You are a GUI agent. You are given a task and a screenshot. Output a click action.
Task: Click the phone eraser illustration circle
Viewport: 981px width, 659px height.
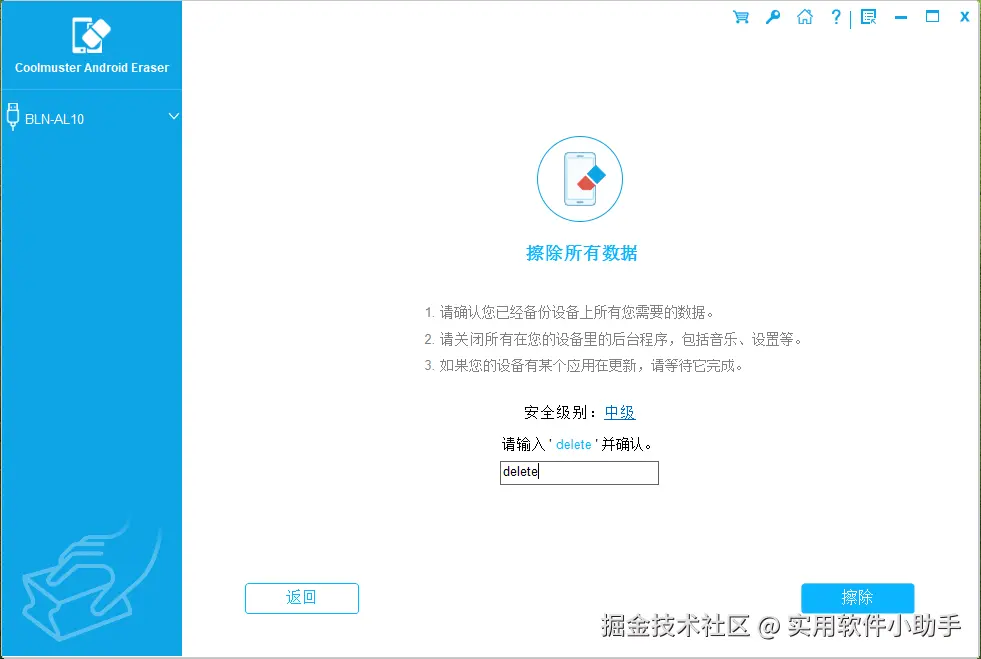tap(580, 179)
